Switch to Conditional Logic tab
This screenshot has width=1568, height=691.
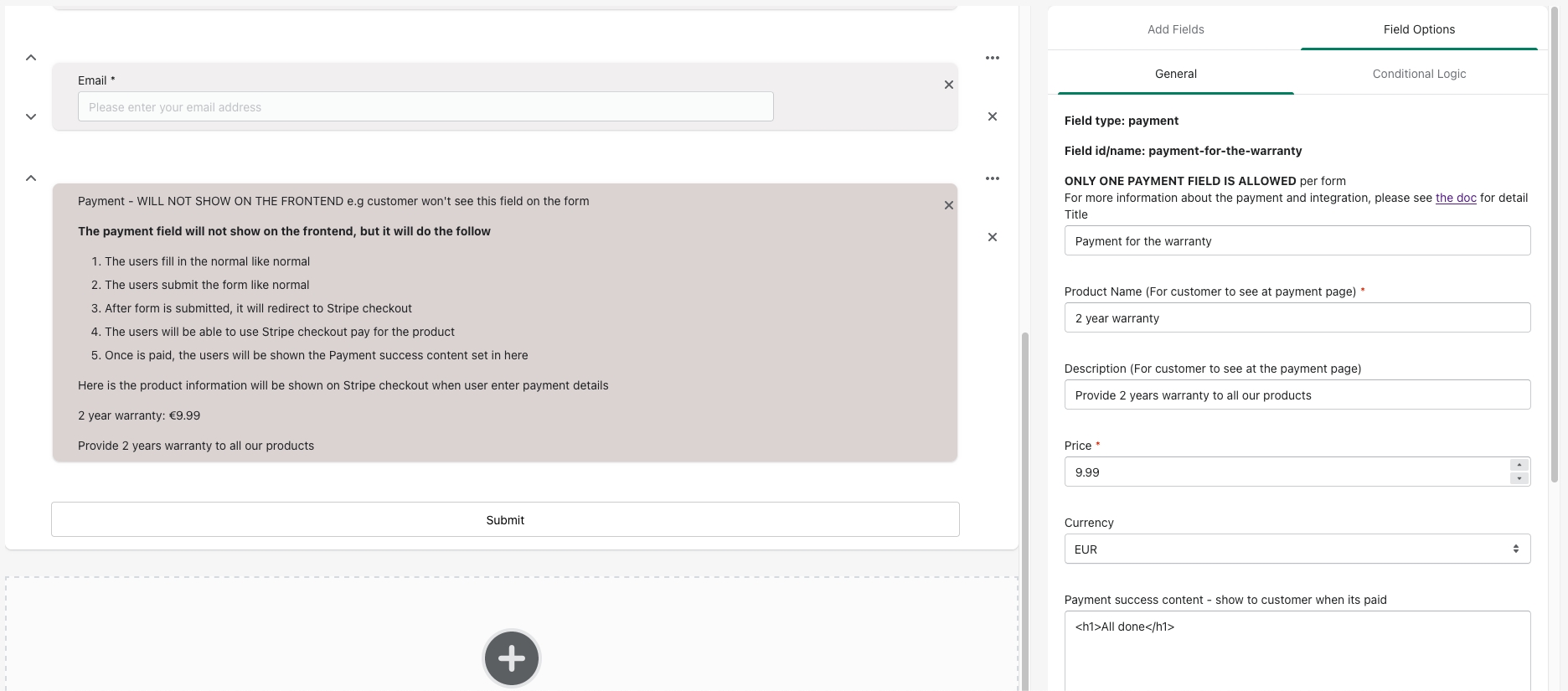1419,74
